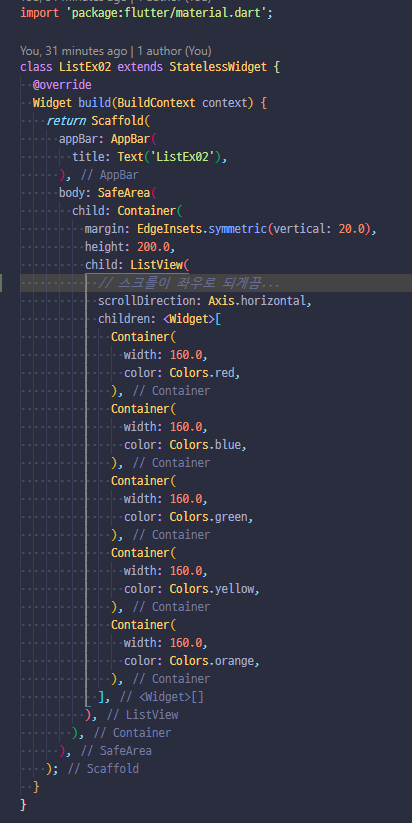Click the Axis.horizontal value
The image size is (412, 823).
257,301
